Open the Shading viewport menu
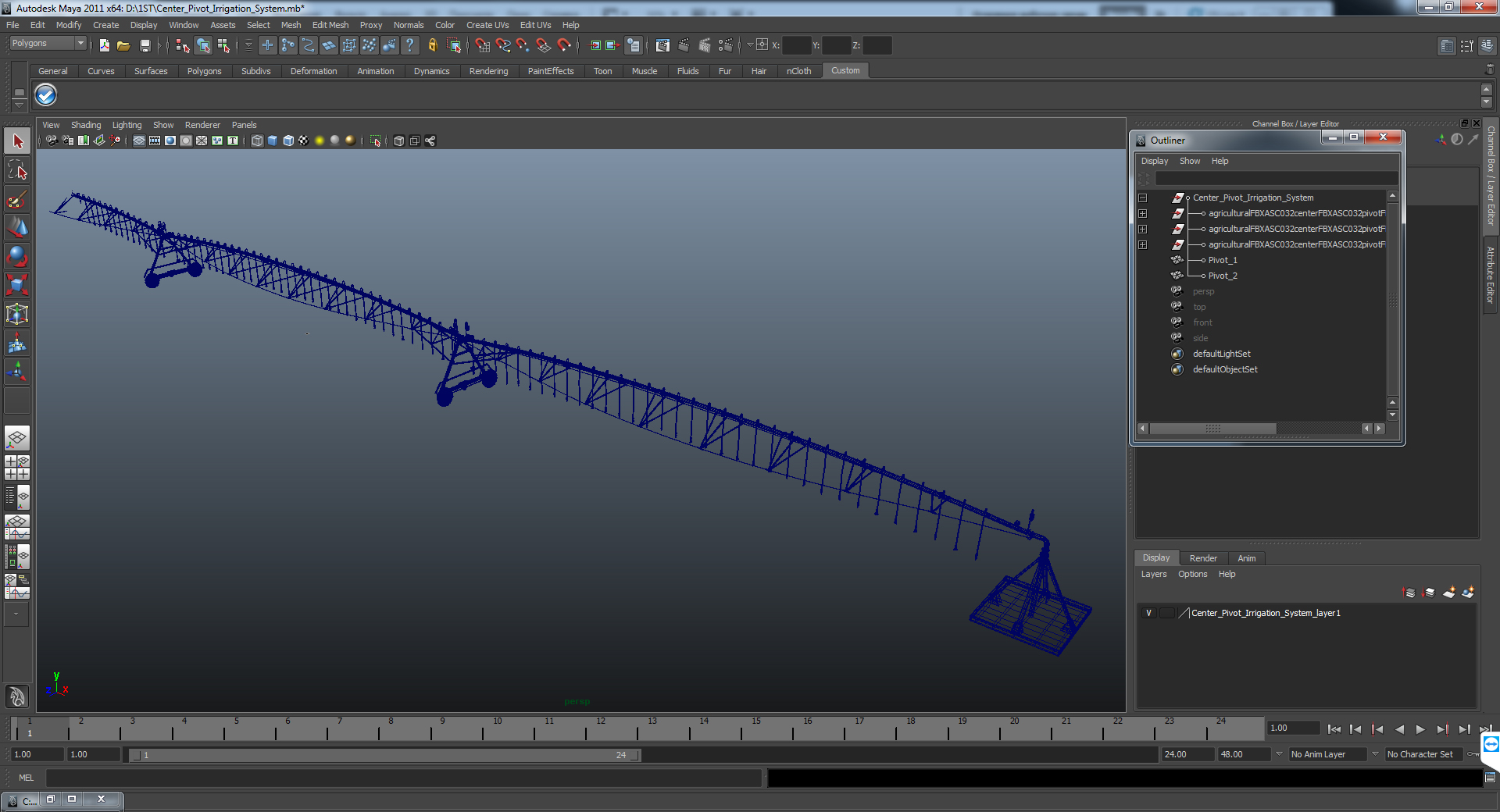The height and width of the screenshot is (812, 1500). (x=86, y=125)
